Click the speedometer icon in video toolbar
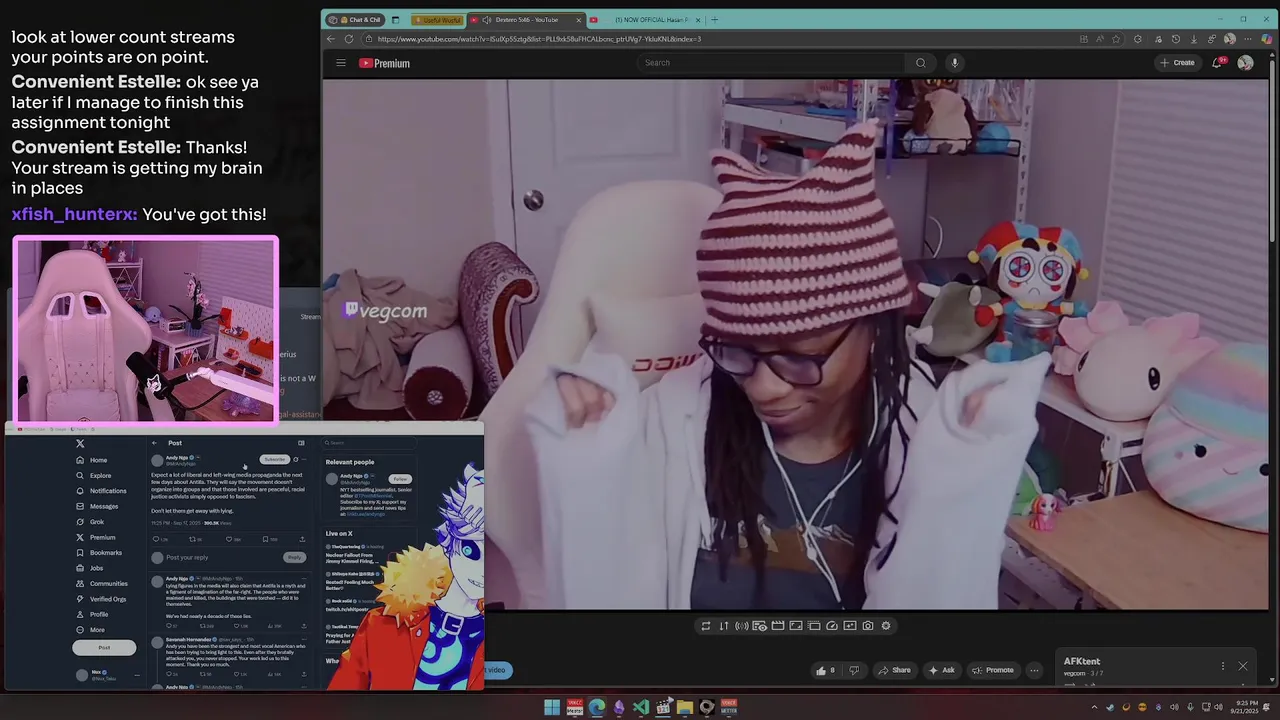The image size is (1280, 720). pos(832,626)
